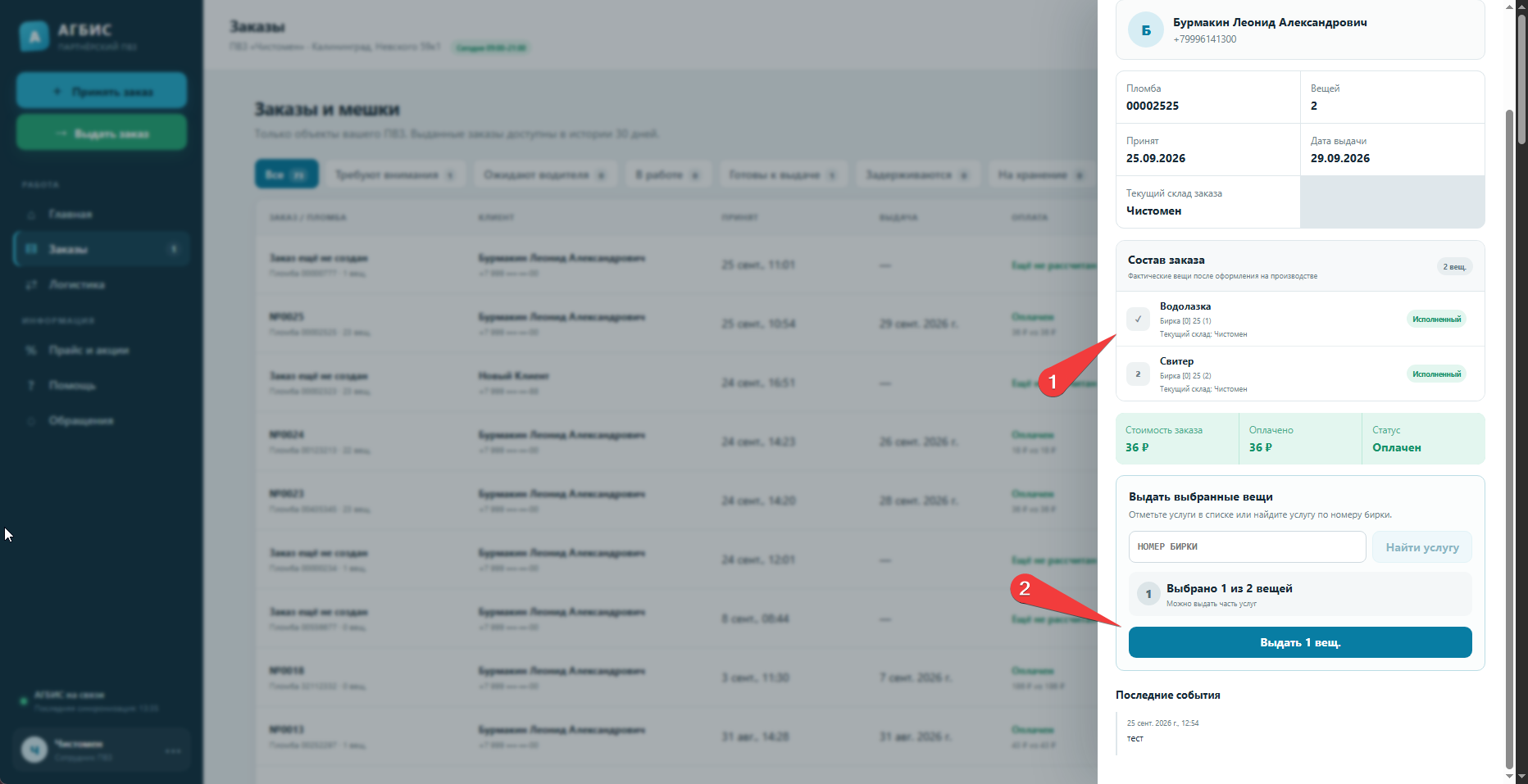Screen dimensions: 1528x784
Task: Open Прайс и акции in the sidebar
Action: pyautogui.click(x=102, y=350)
